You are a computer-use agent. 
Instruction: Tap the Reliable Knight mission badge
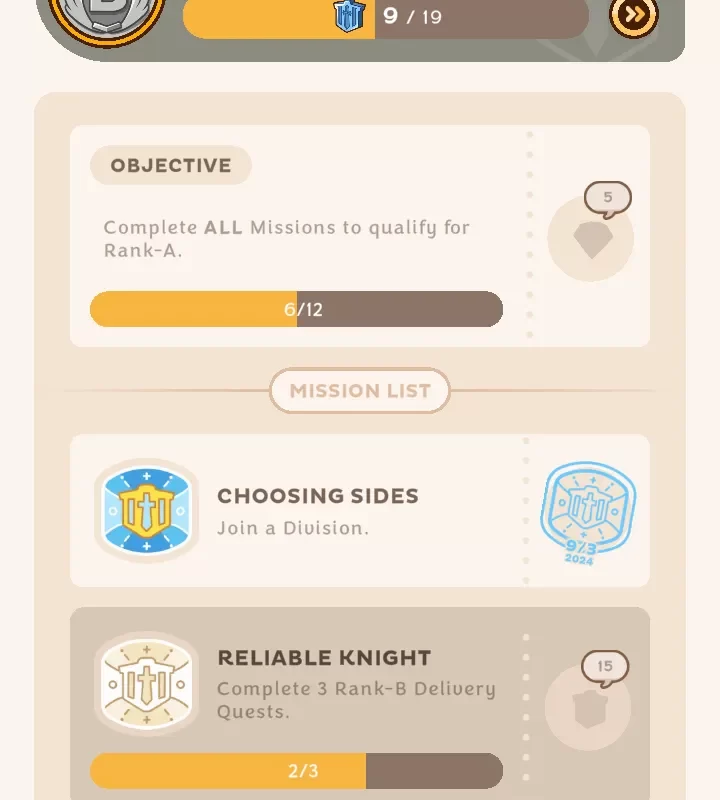[146, 684]
